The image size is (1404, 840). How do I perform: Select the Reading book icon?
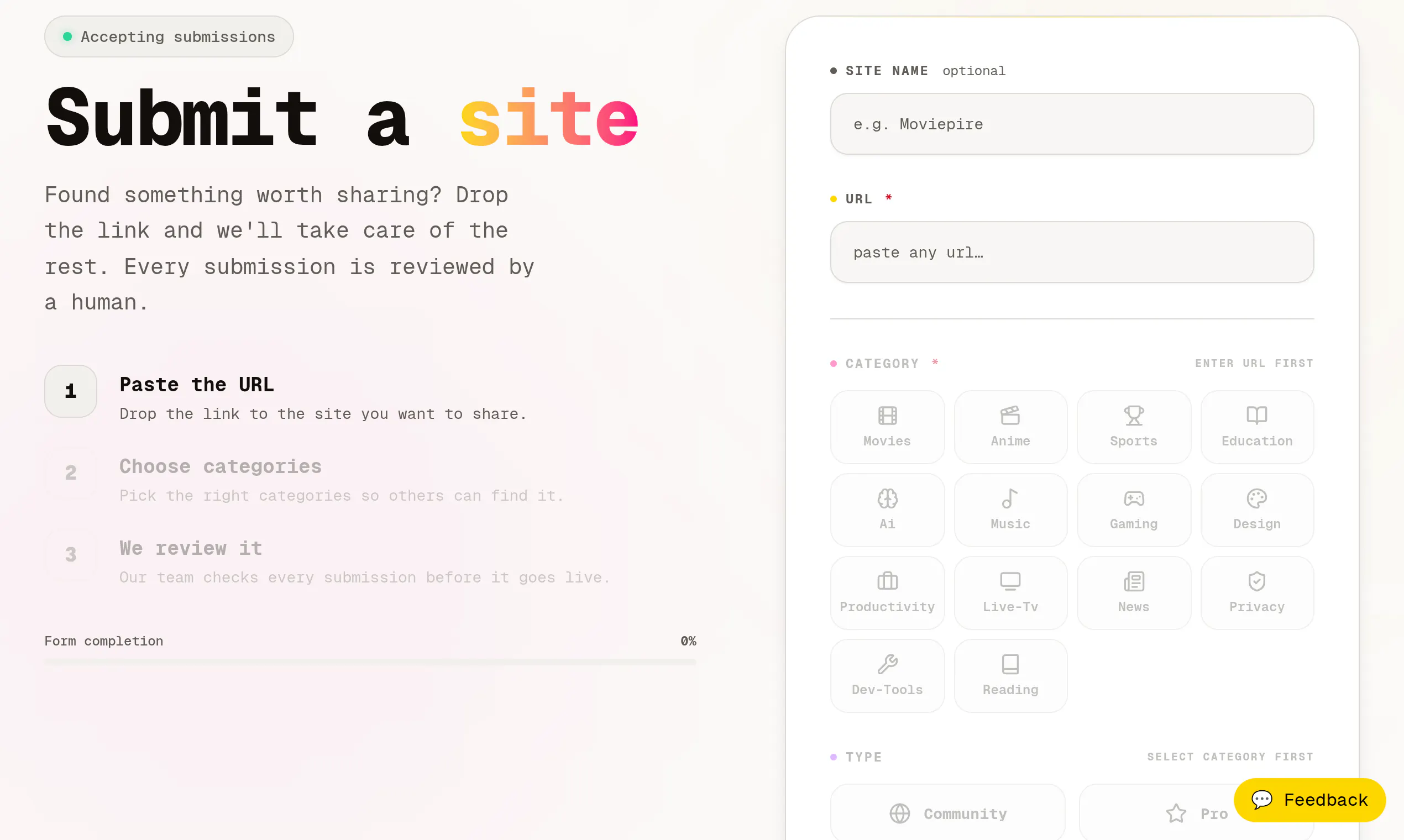tap(1010, 664)
